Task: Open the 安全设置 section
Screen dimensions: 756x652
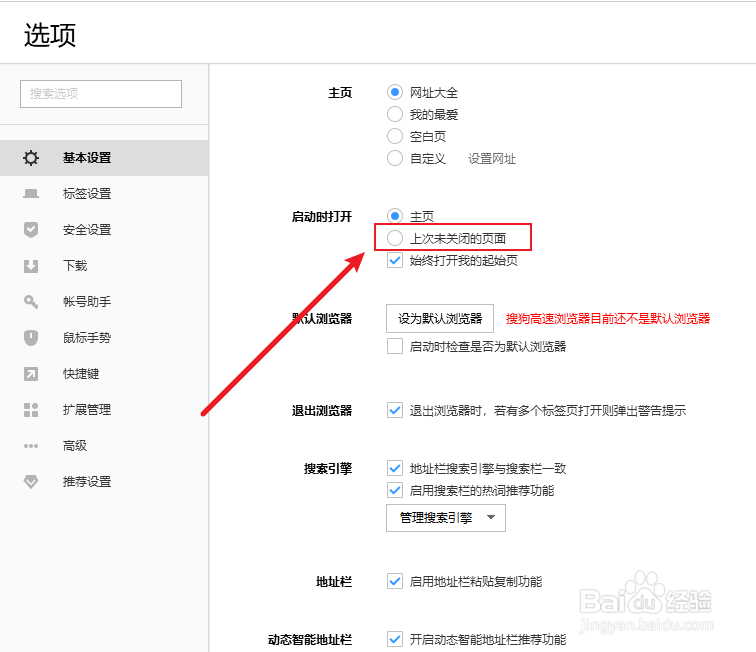Action: [104, 230]
